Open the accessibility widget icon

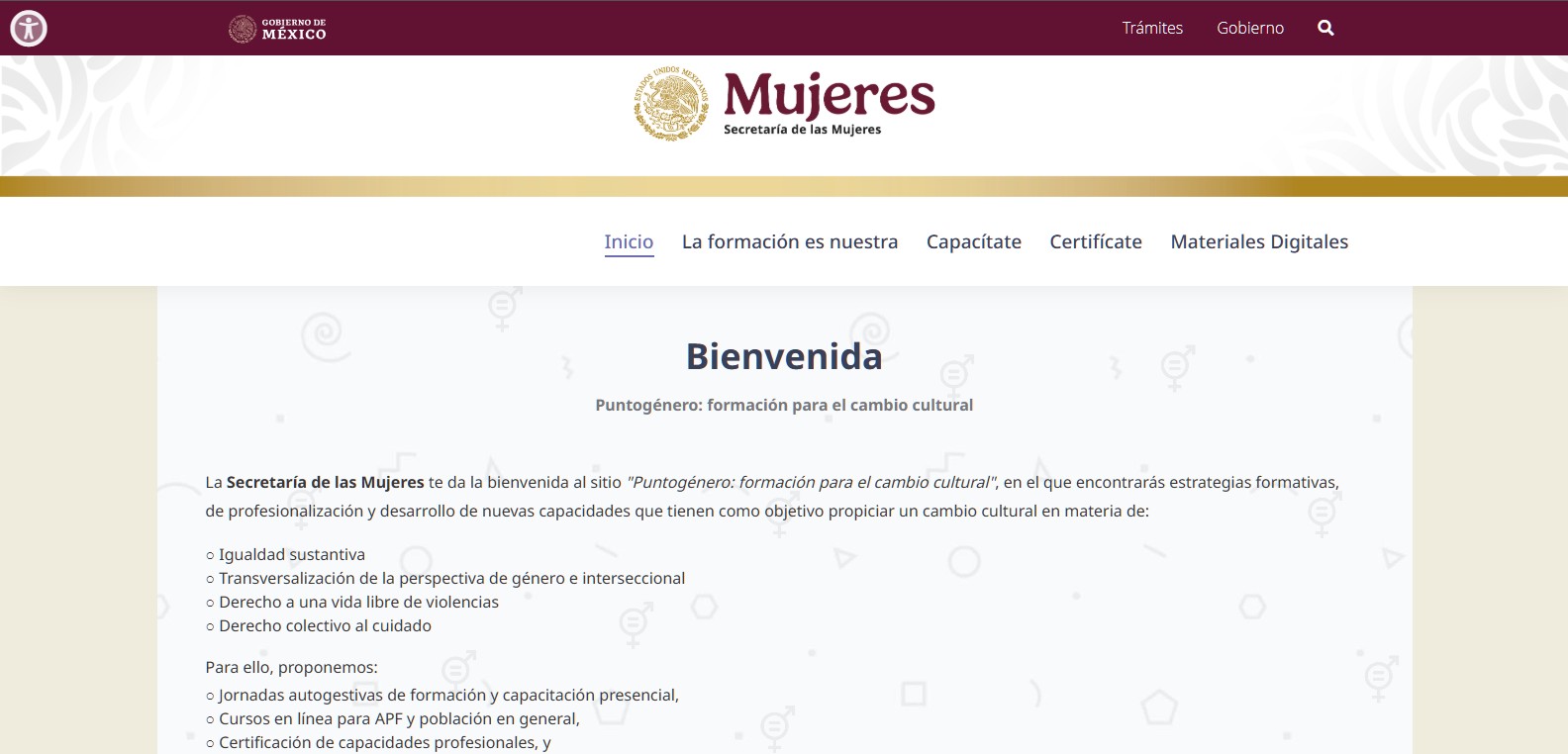pyautogui.click(x=29, y=28)
